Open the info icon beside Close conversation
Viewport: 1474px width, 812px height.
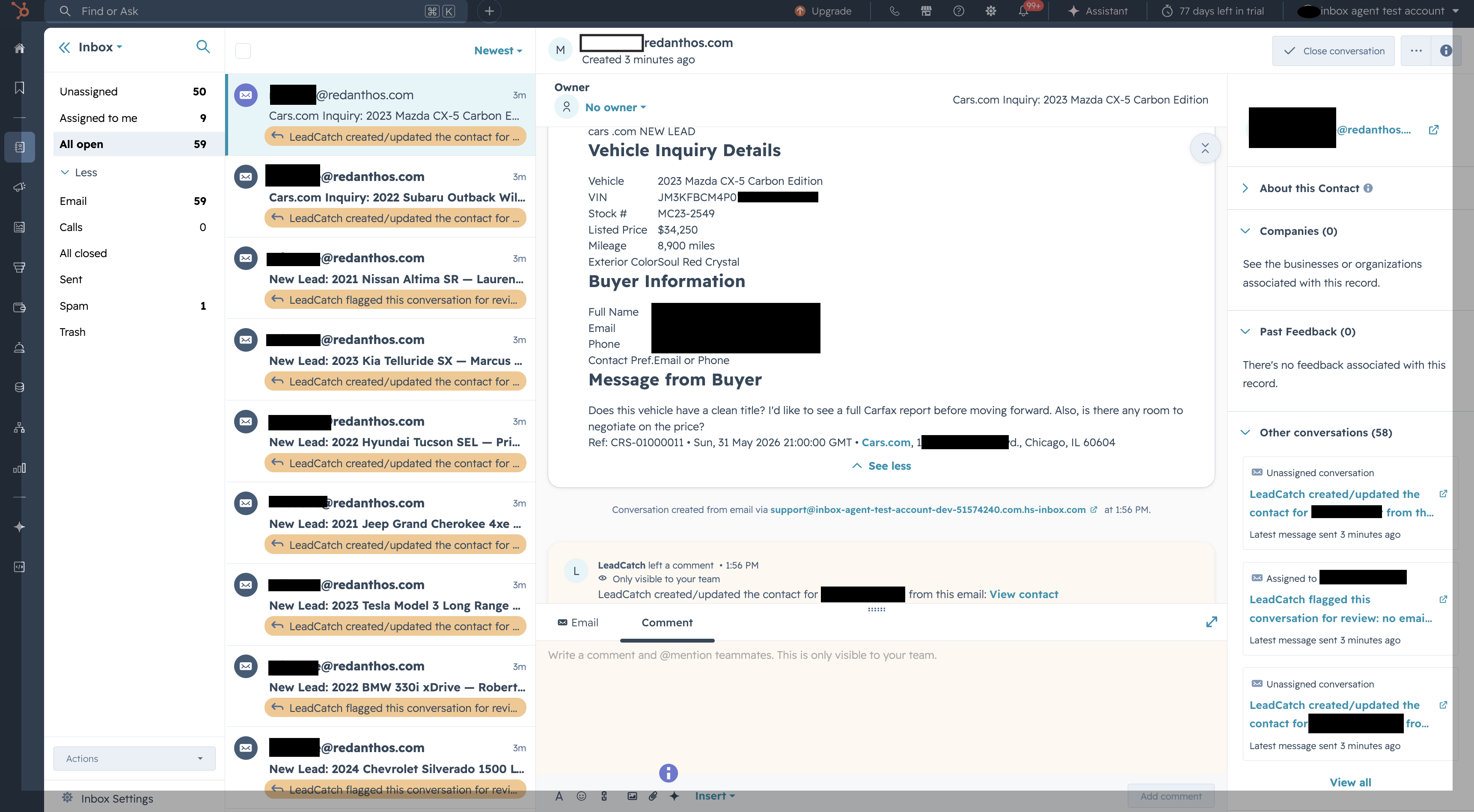pyautogui.click(x=1445, y=51)
